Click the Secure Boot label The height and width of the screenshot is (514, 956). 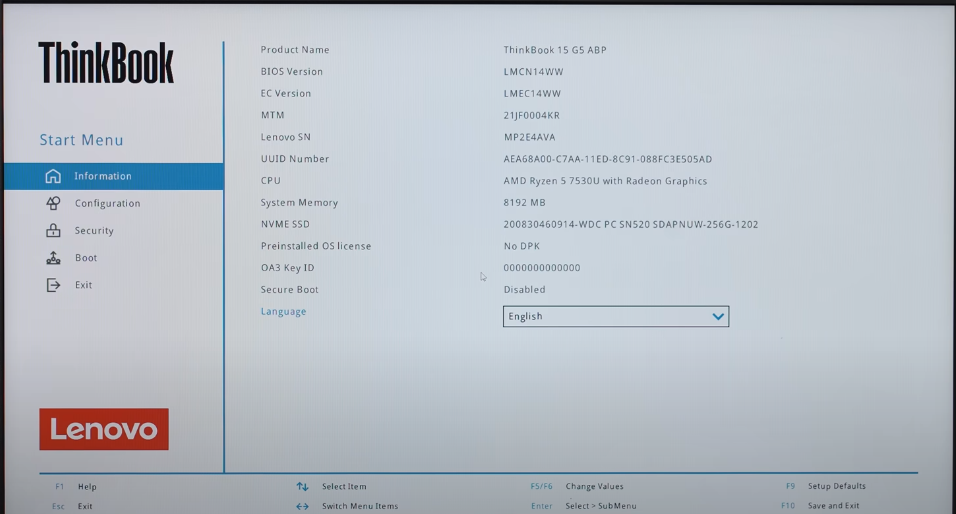click(x=290, y=290)
